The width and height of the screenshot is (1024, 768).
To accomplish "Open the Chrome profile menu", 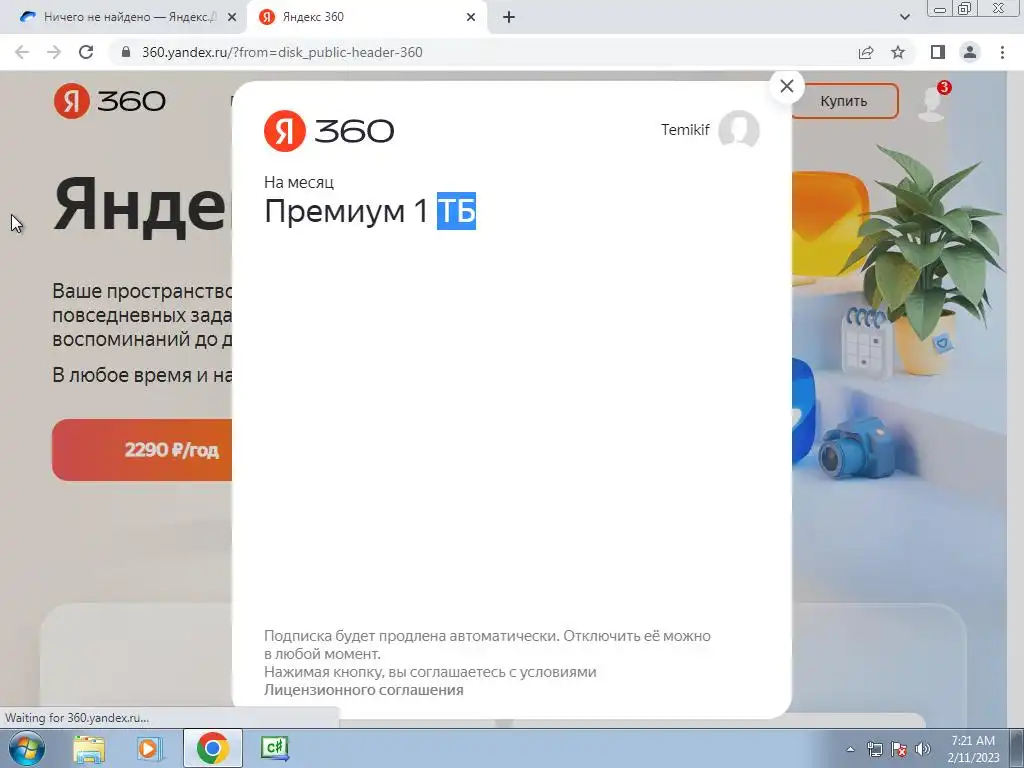I will pyautogui.click(x=970, y=52).
